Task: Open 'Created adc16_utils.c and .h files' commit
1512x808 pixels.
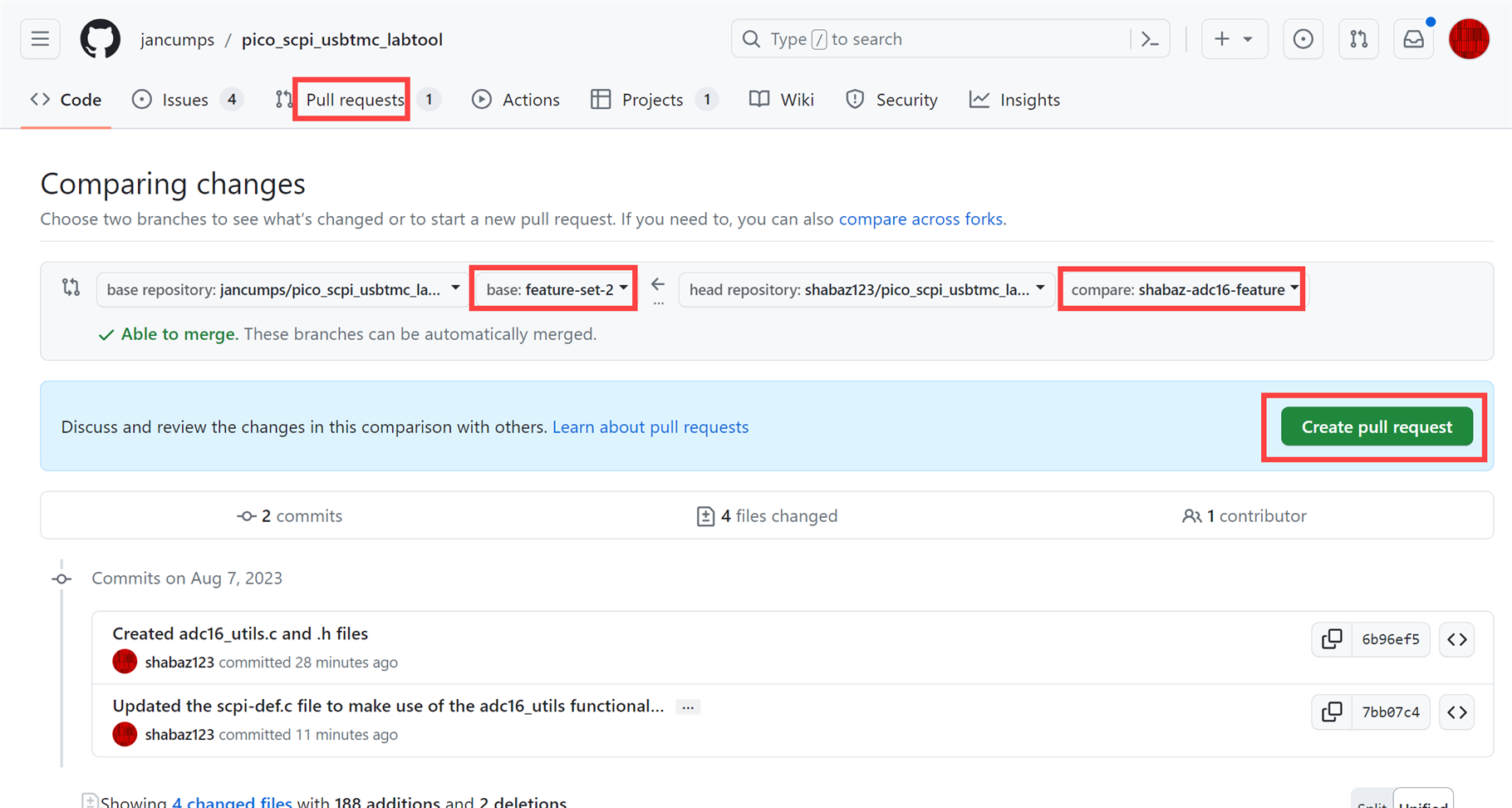Action: 240,633
